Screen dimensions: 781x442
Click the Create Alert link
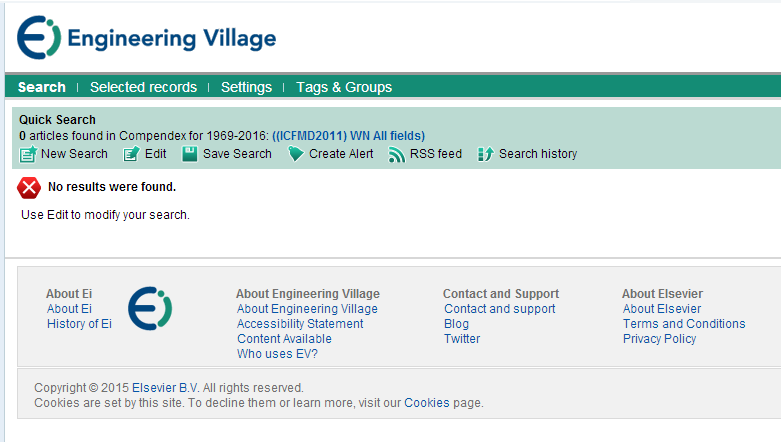[341, 154]
